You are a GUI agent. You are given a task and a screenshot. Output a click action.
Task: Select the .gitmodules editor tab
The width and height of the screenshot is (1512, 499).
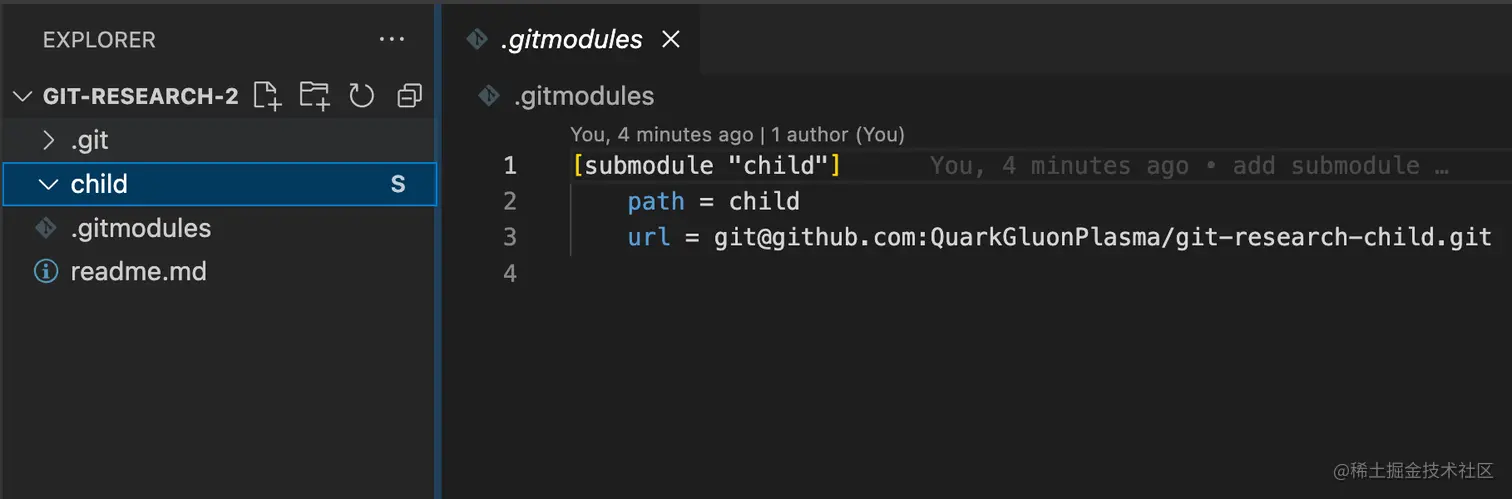pyautogui.click(x=571, y=39)
